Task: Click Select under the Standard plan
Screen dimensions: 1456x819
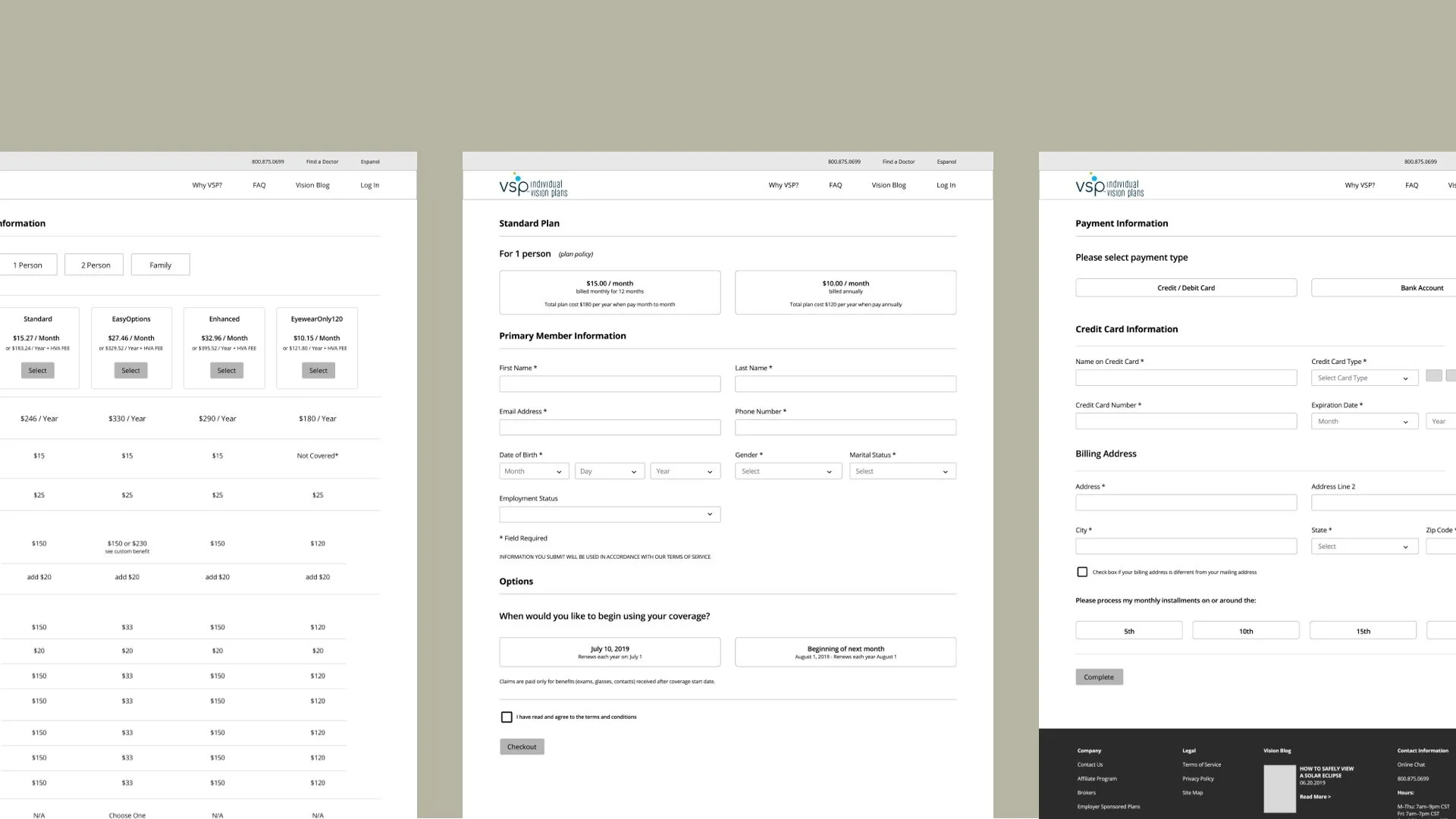Action: click(37, 371)
